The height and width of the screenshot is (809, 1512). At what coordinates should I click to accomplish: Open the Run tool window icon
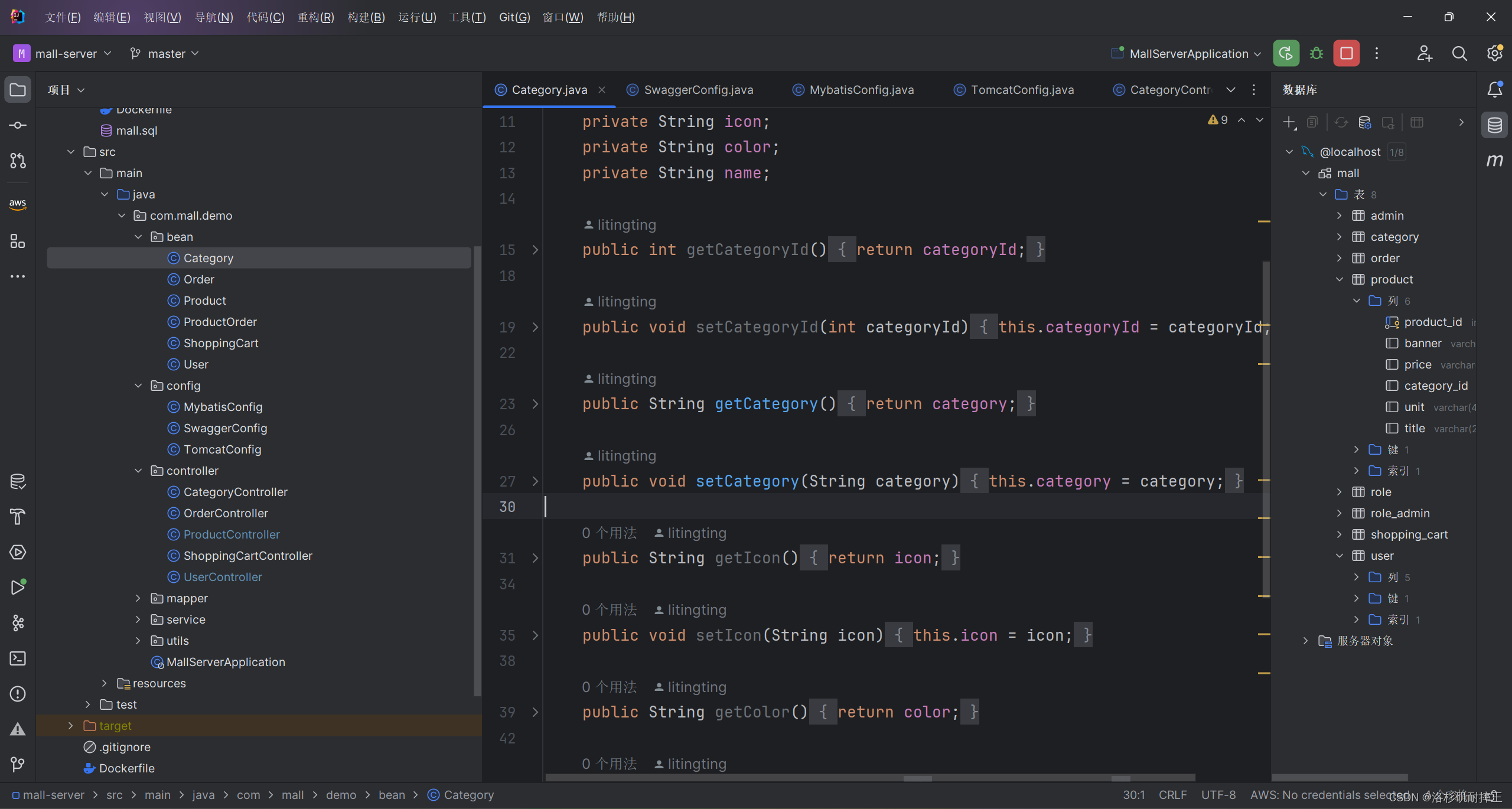point(18,588)
